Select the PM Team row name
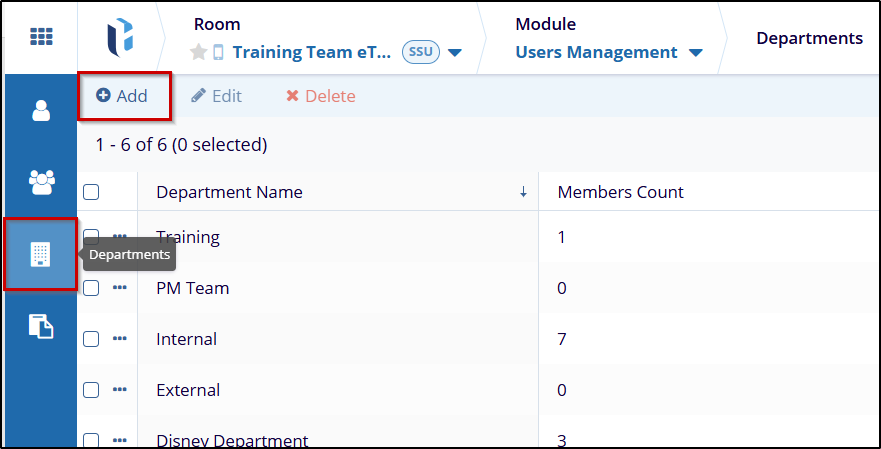The height and width of the screenshot is (449, 881). (193, 288)
